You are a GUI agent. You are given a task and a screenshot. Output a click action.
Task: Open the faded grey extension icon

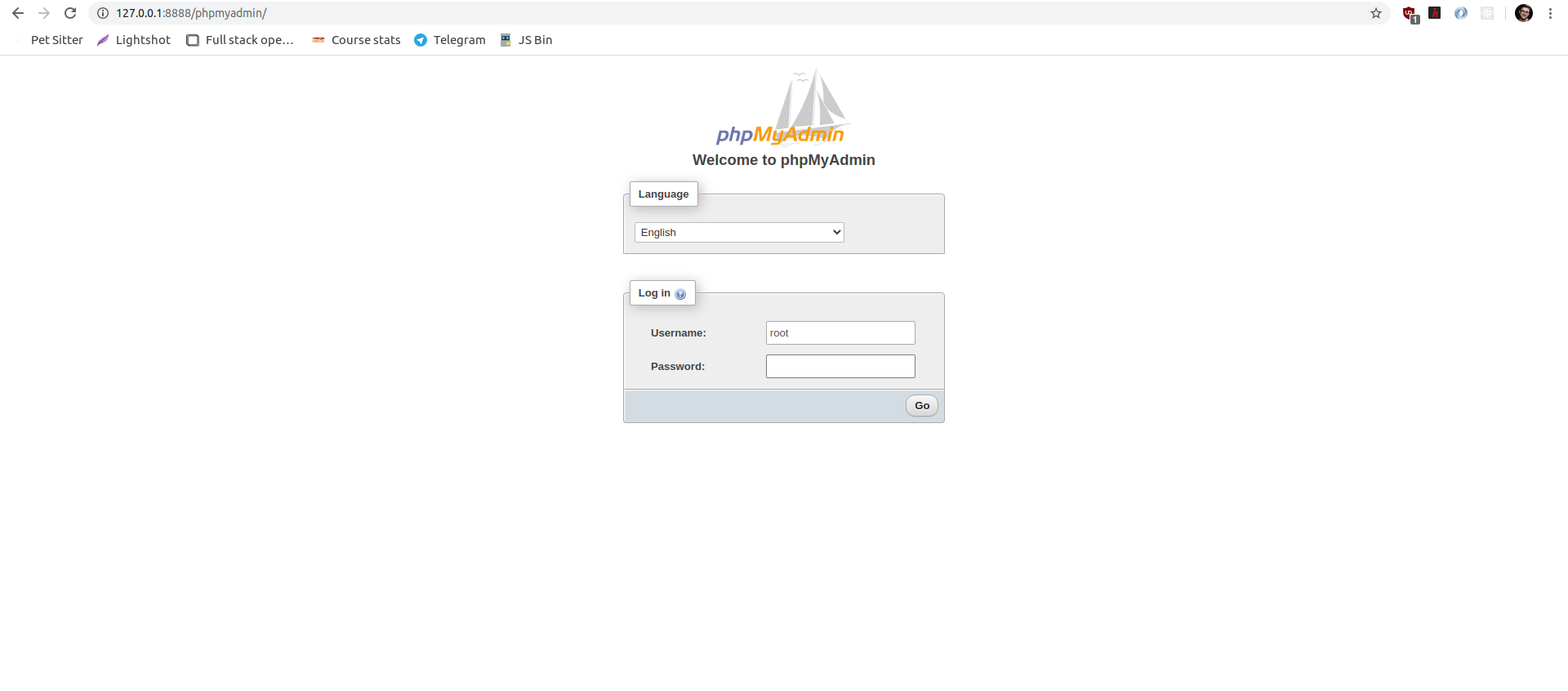pos(1487,13)
